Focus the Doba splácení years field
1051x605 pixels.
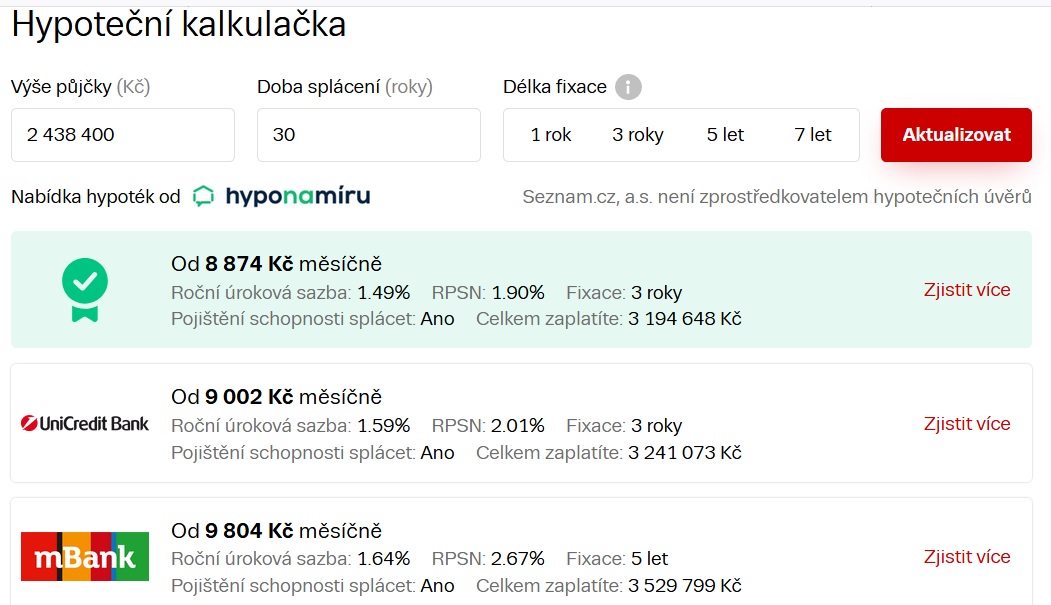369,135
